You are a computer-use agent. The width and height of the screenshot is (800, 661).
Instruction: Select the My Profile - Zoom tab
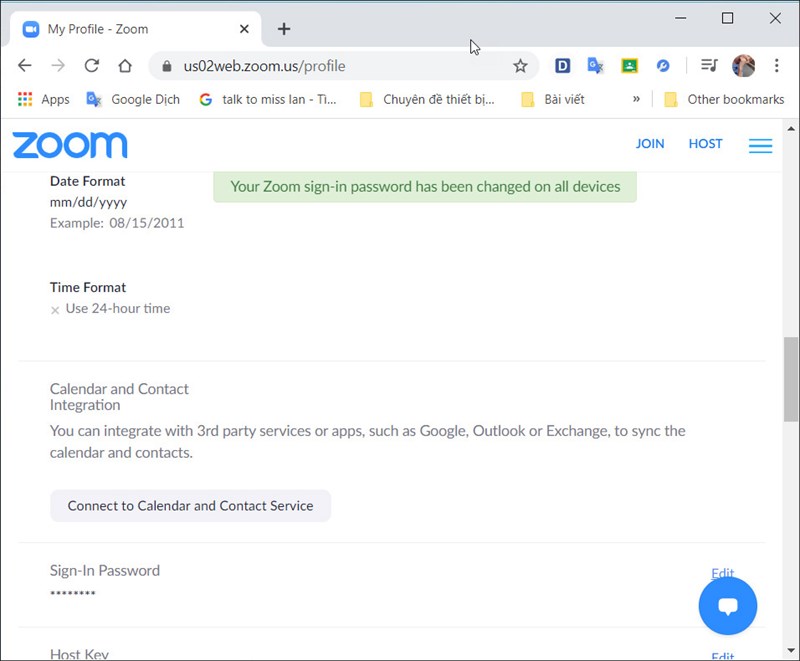[130, 29]
